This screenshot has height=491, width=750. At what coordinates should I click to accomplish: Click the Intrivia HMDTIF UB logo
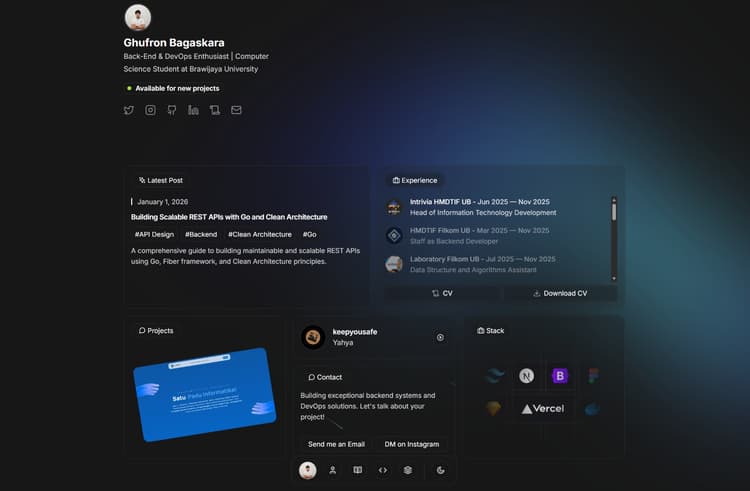(x=394, y=207)
